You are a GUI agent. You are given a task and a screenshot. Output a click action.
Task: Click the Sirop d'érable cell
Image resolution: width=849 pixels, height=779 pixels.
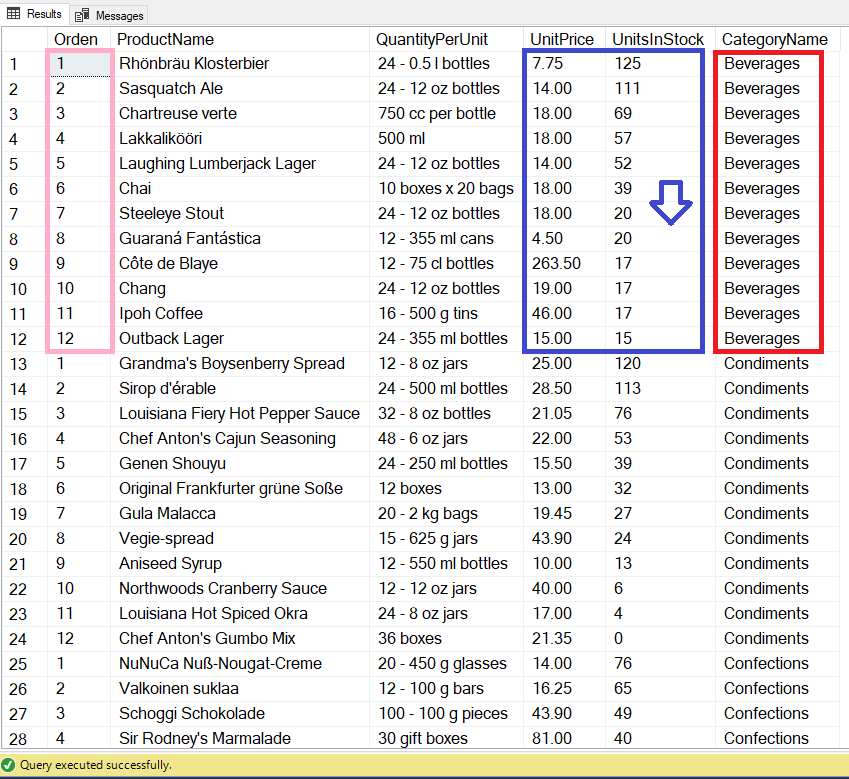pos(240,389)
